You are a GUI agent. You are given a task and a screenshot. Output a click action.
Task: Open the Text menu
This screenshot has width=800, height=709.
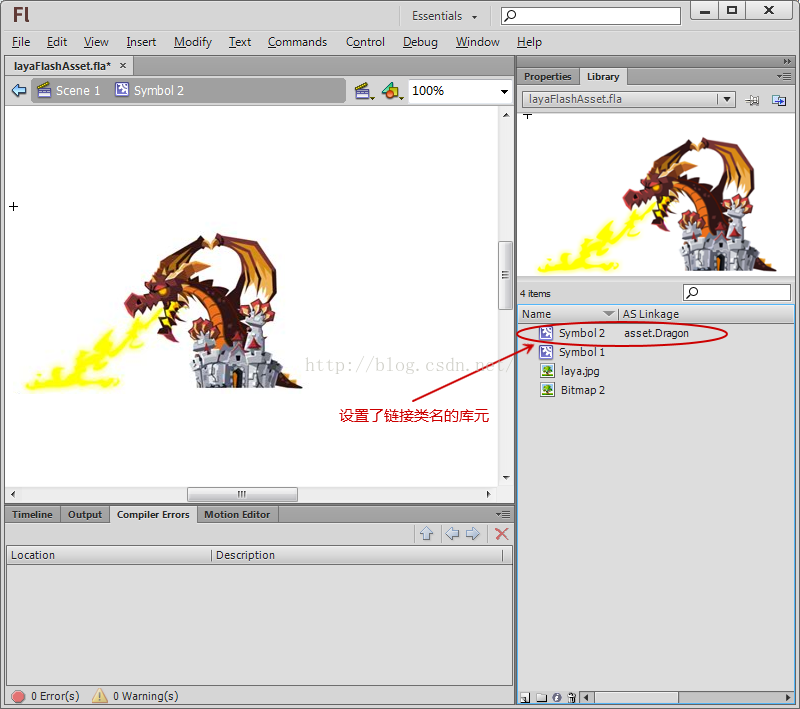[x=240, y=42]
